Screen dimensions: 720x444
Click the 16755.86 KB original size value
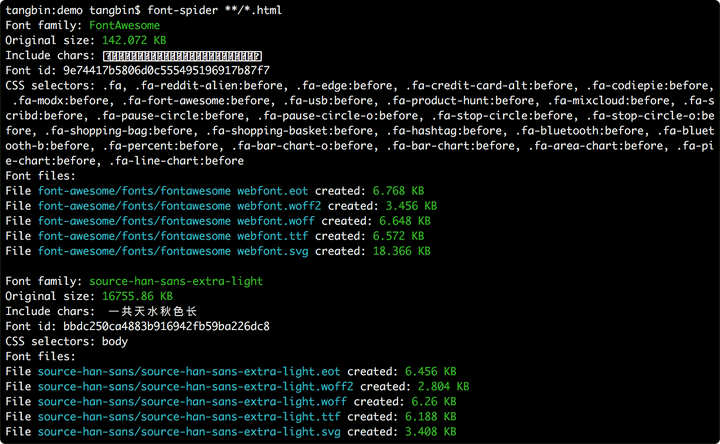pyautogui.click(x=137, y=296)
